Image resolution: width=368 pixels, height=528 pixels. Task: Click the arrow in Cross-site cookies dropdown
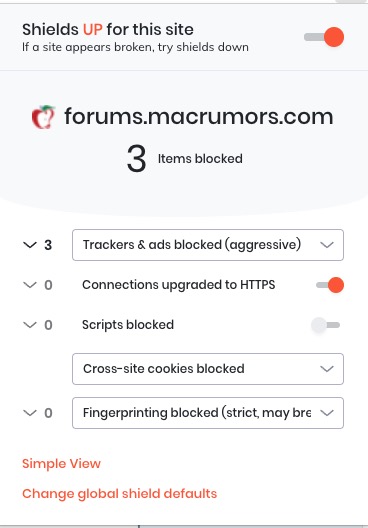pos(327,369)
